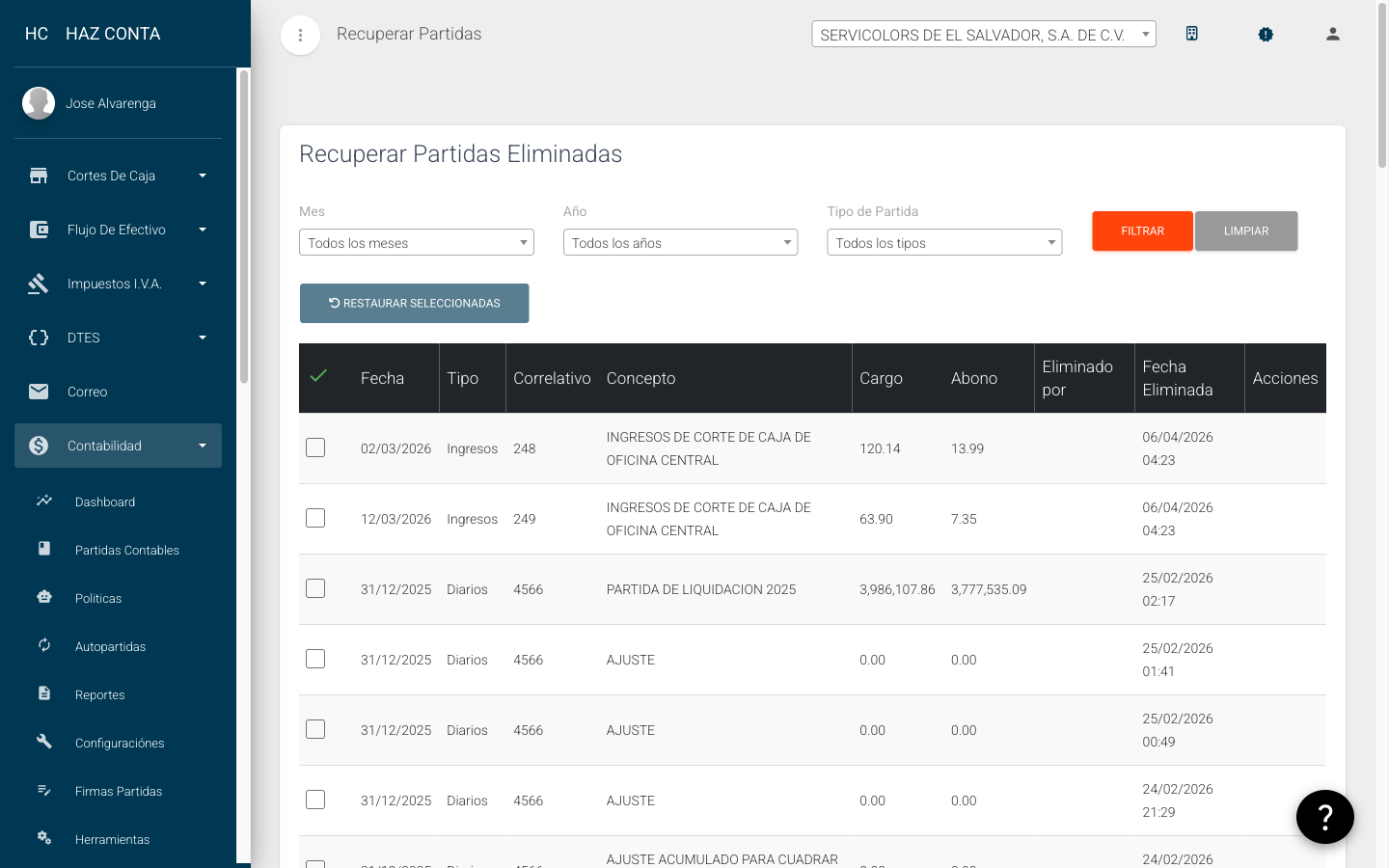Click the Contabilidad dollar icon
Screen dimensions: 1389x868
click(39, 446)
